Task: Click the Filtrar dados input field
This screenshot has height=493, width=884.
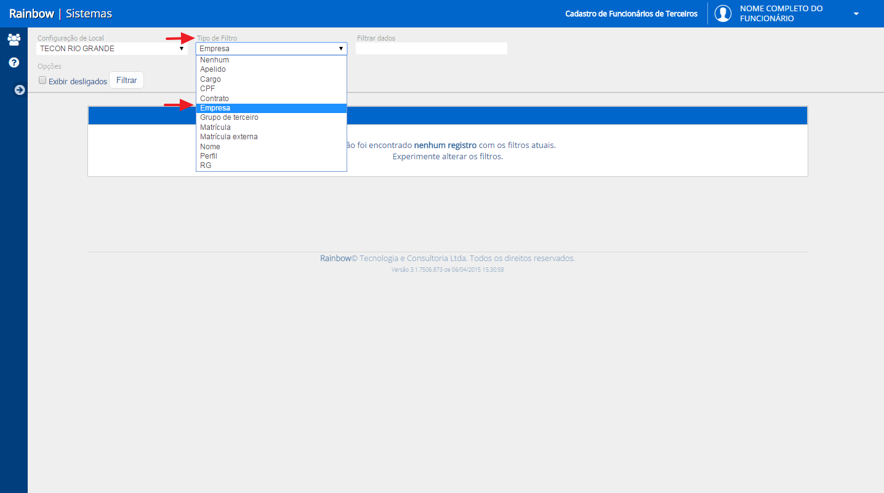Action: [x=431, y=49]
